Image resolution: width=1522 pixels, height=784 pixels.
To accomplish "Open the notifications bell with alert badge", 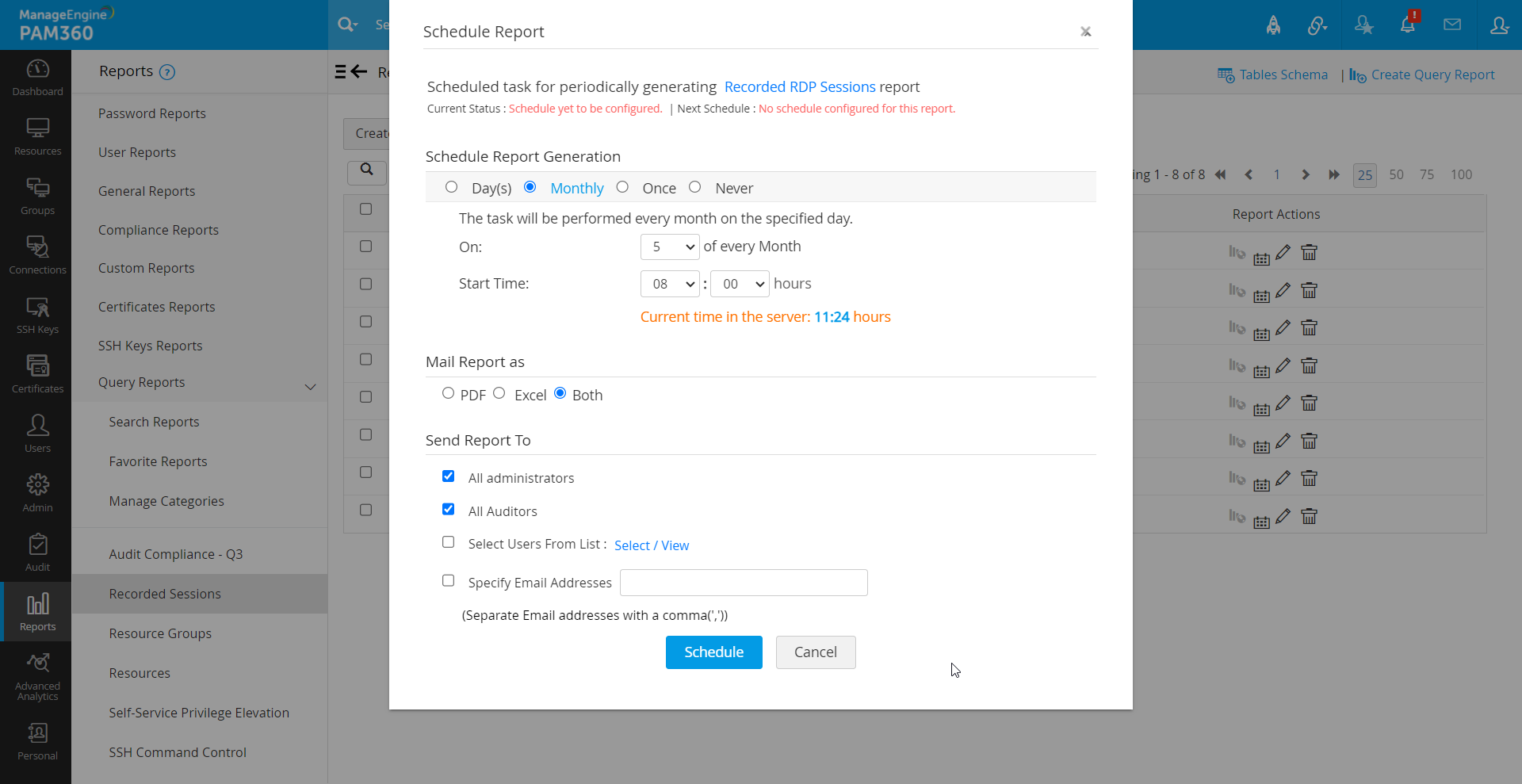I will tap(1409, 25).
